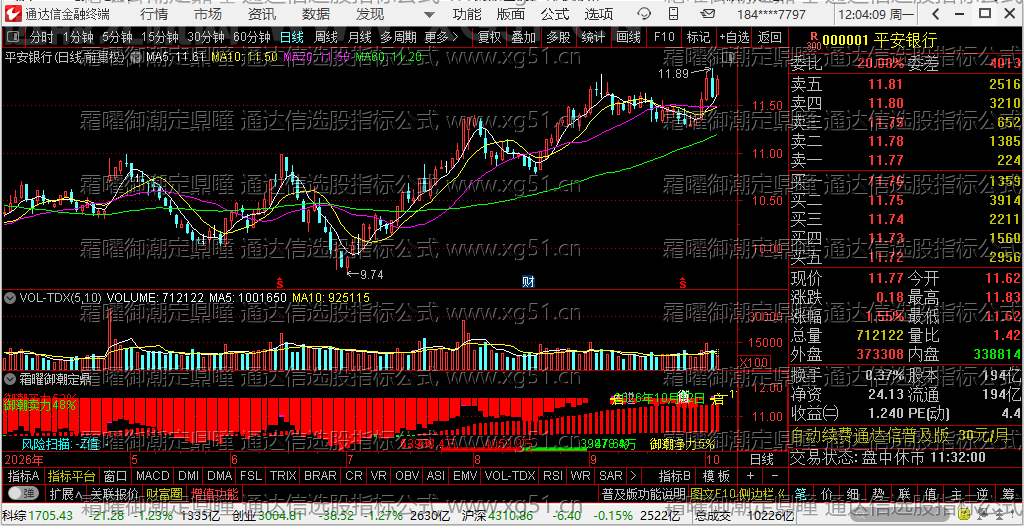Open the 霜曜御潮定鼎 panel dropdown arrow

pos(10,379)
